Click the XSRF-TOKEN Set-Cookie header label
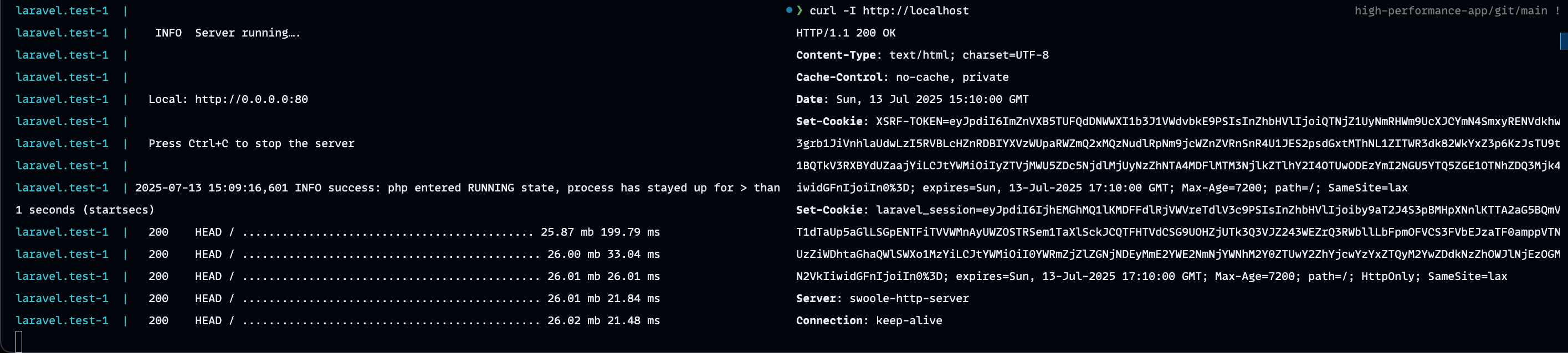Viewport: 1568px width, 353px height. pyautogui.click(x=829, y=121)
